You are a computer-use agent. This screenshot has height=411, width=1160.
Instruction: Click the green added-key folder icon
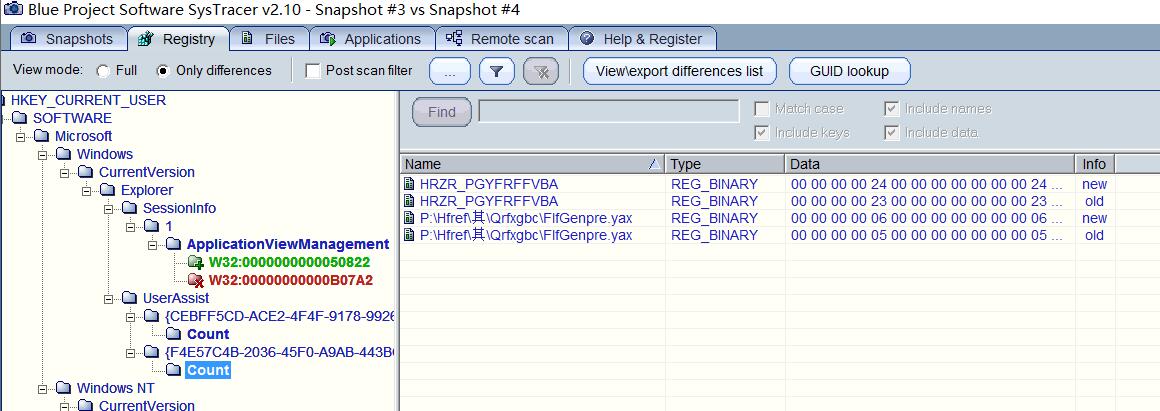pos(196,262)
